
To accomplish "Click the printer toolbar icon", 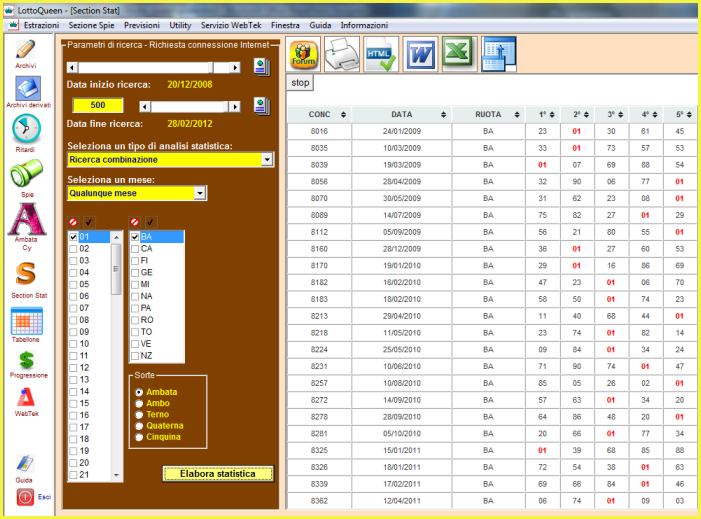I will coord(342,54).
